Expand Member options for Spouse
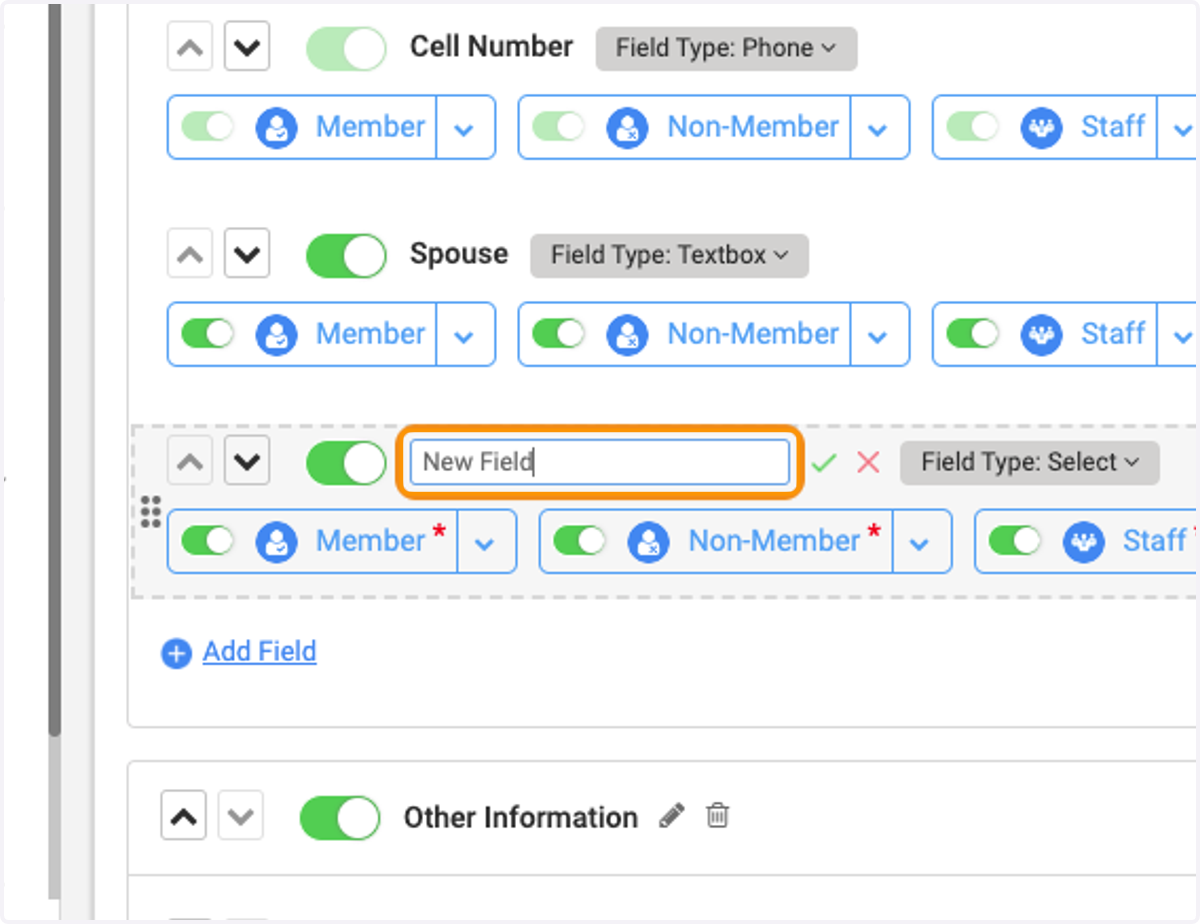 tap(465, 335)
